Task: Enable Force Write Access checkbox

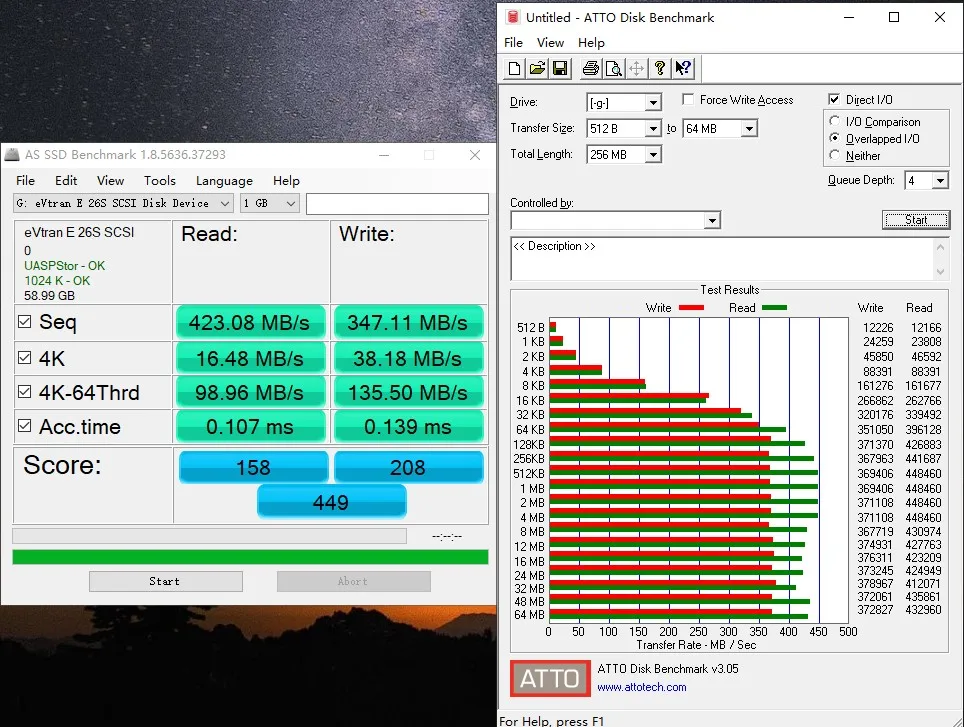Action: 688,100
